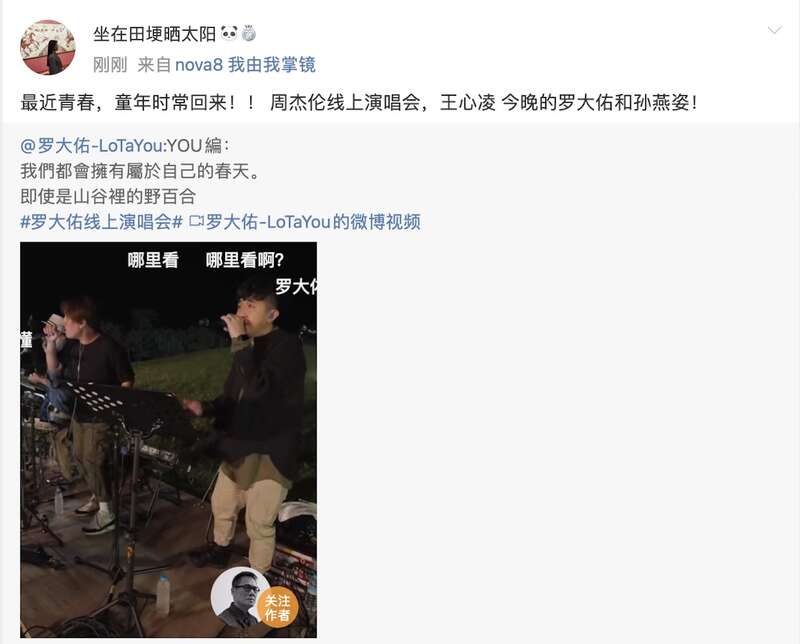Image resolution: width=800 pixels, height=644 pixels.
Task: Click the 刚刚 post timestamp
Action: click(110, 65)
